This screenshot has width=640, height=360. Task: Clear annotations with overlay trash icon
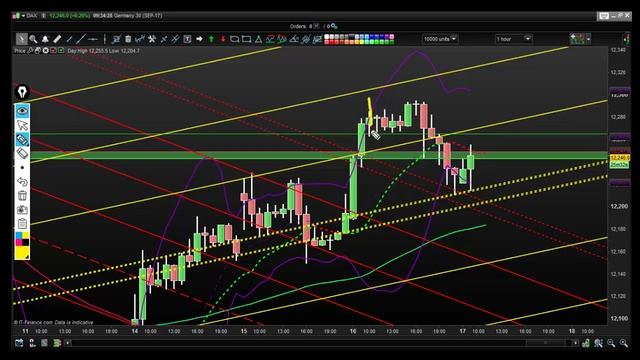tap(22, 196)
